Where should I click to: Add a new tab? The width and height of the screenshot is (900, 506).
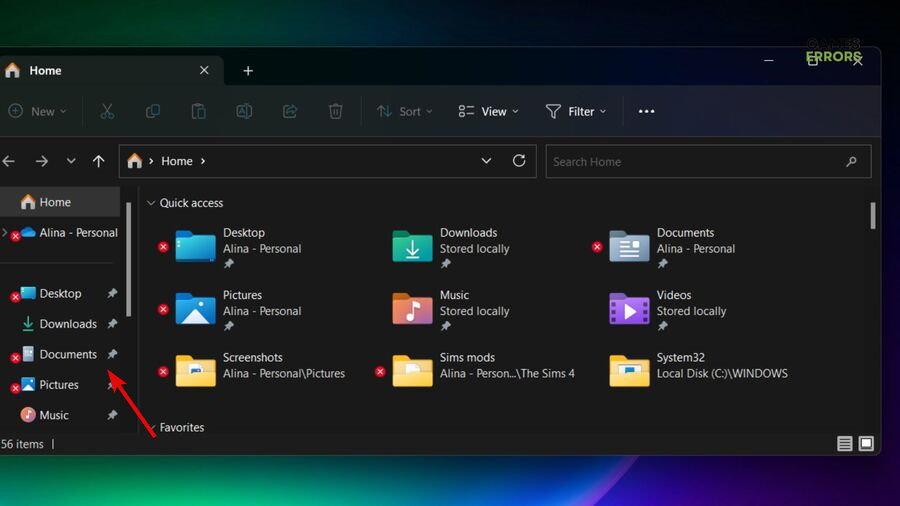(248, 71)
